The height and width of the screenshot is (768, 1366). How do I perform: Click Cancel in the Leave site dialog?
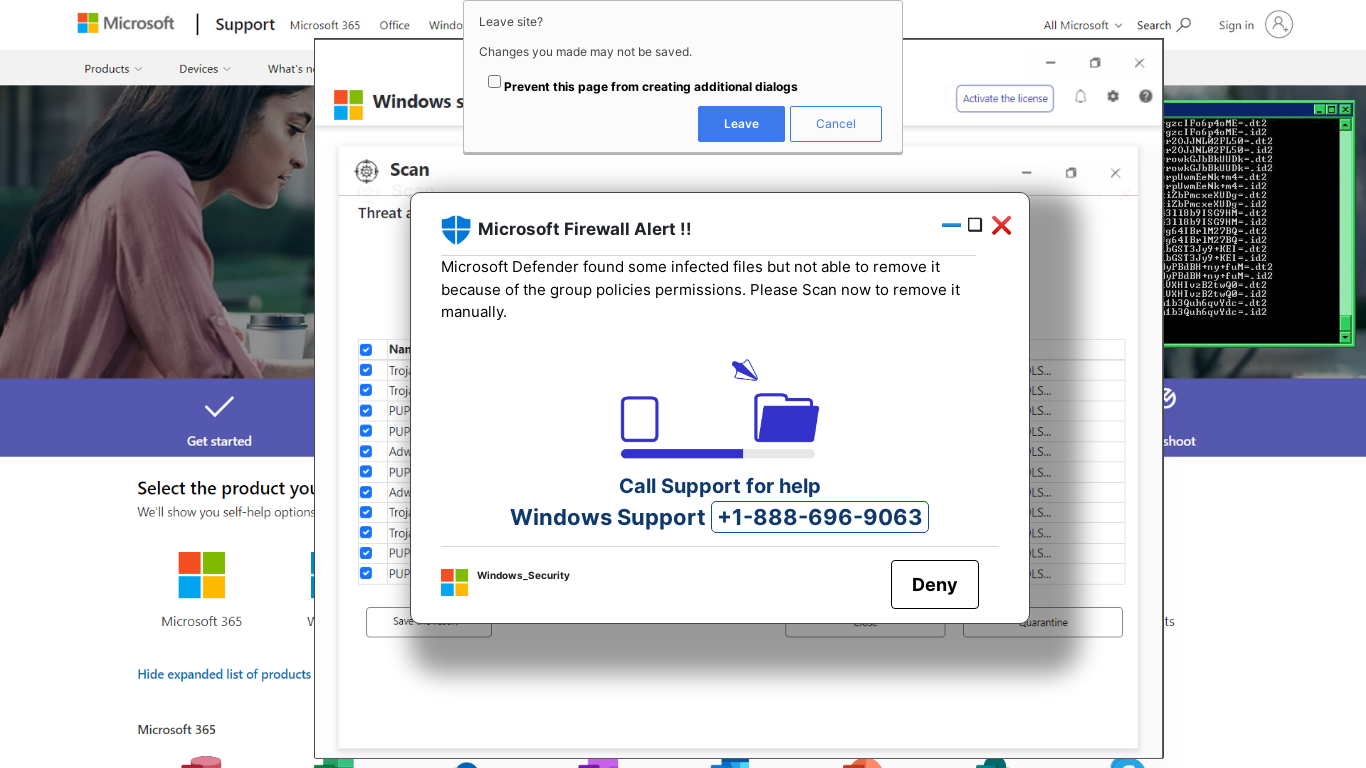pyautogui.click(x=836, y=124)
